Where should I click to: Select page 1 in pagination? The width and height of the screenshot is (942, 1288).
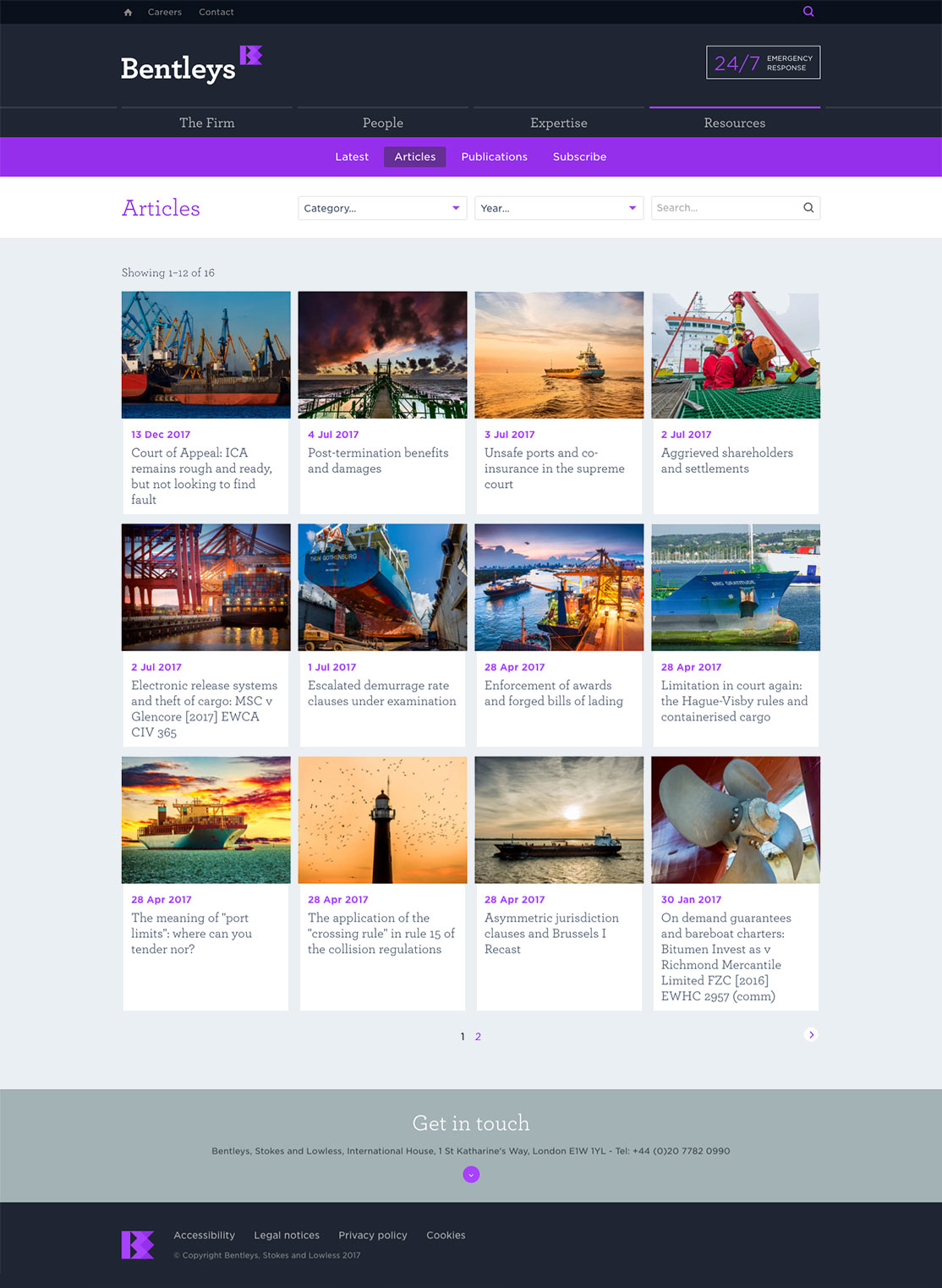click(463, 1036)
